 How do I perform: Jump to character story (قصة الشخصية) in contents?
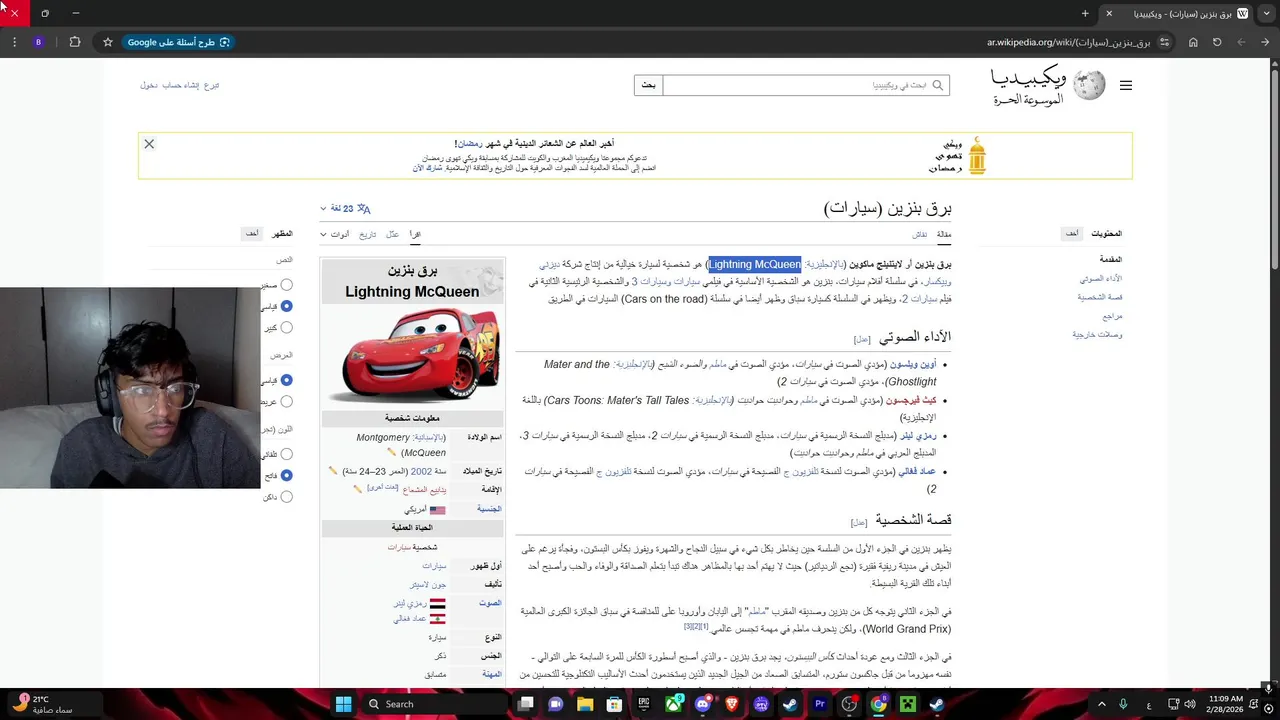tap(1100, 297)
